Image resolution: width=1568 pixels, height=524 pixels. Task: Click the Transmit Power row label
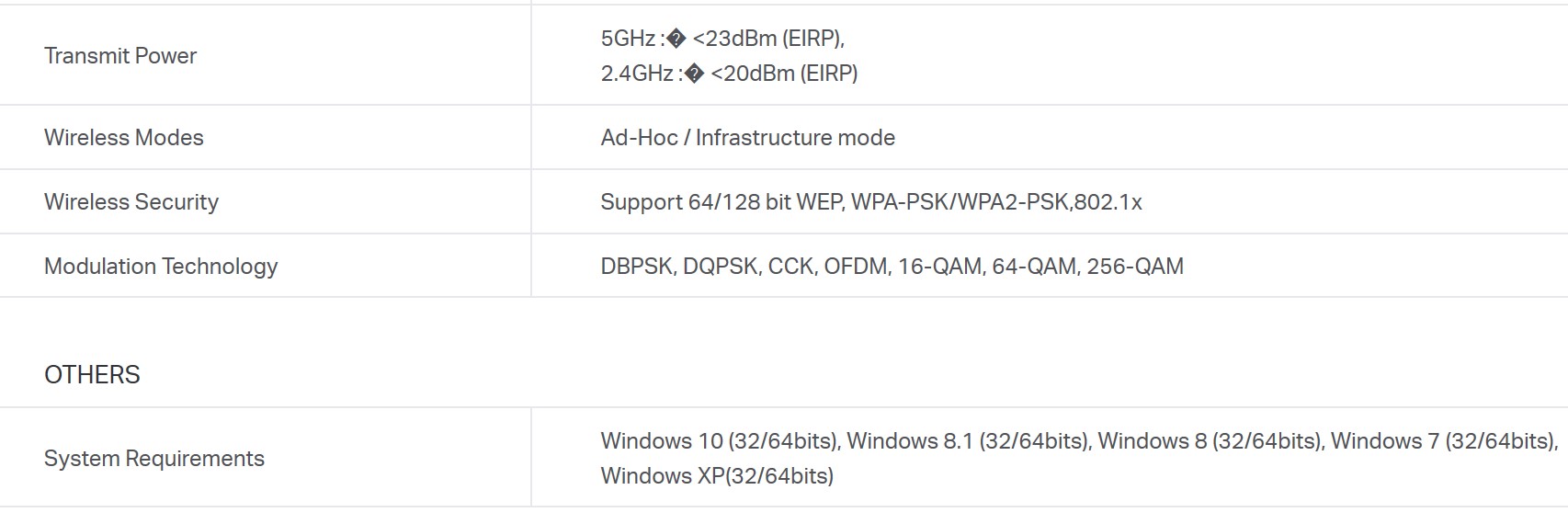pos(120,56)
